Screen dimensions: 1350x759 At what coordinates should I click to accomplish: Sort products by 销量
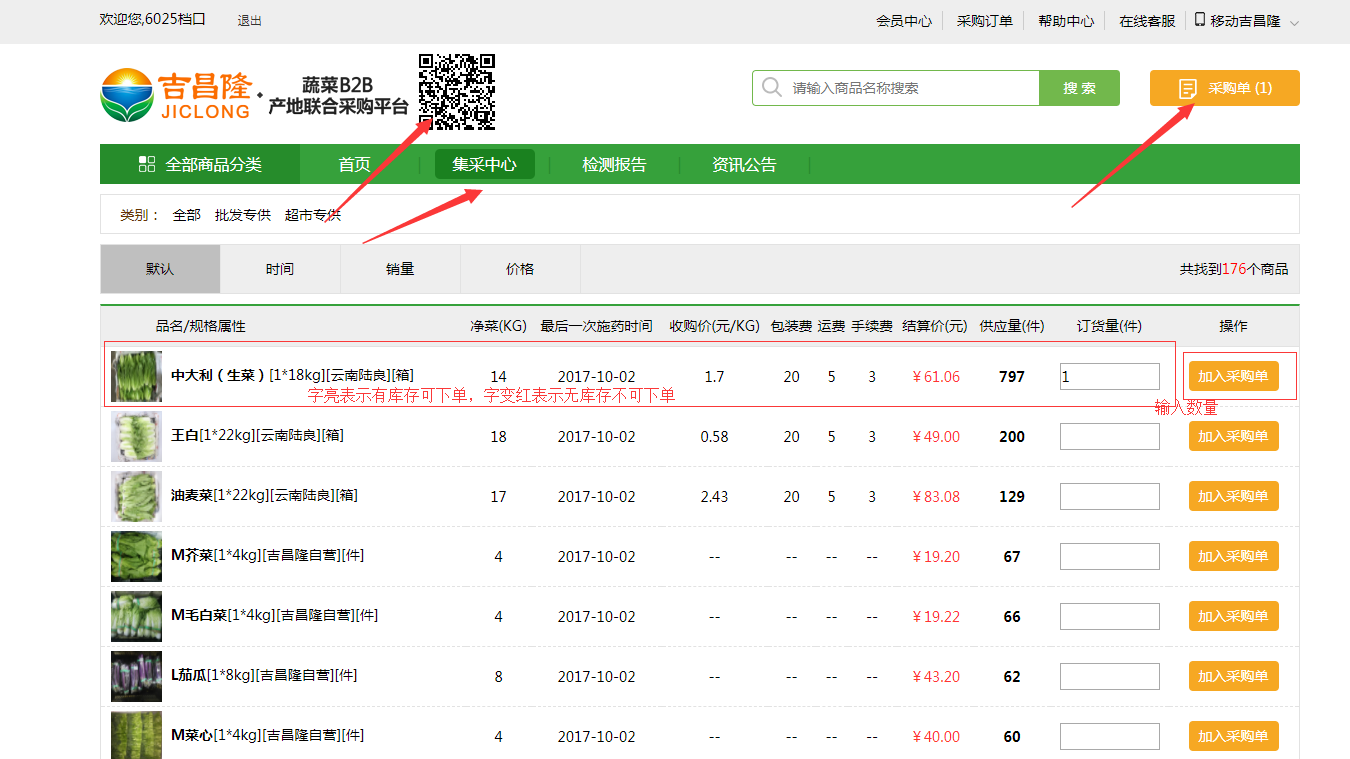pos(400,269)
